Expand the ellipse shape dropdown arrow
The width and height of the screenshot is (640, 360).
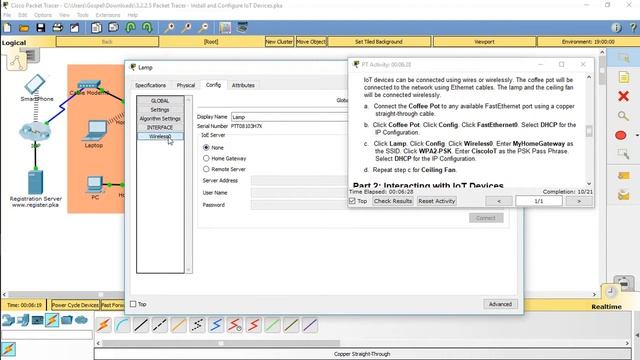click(636, 136)
